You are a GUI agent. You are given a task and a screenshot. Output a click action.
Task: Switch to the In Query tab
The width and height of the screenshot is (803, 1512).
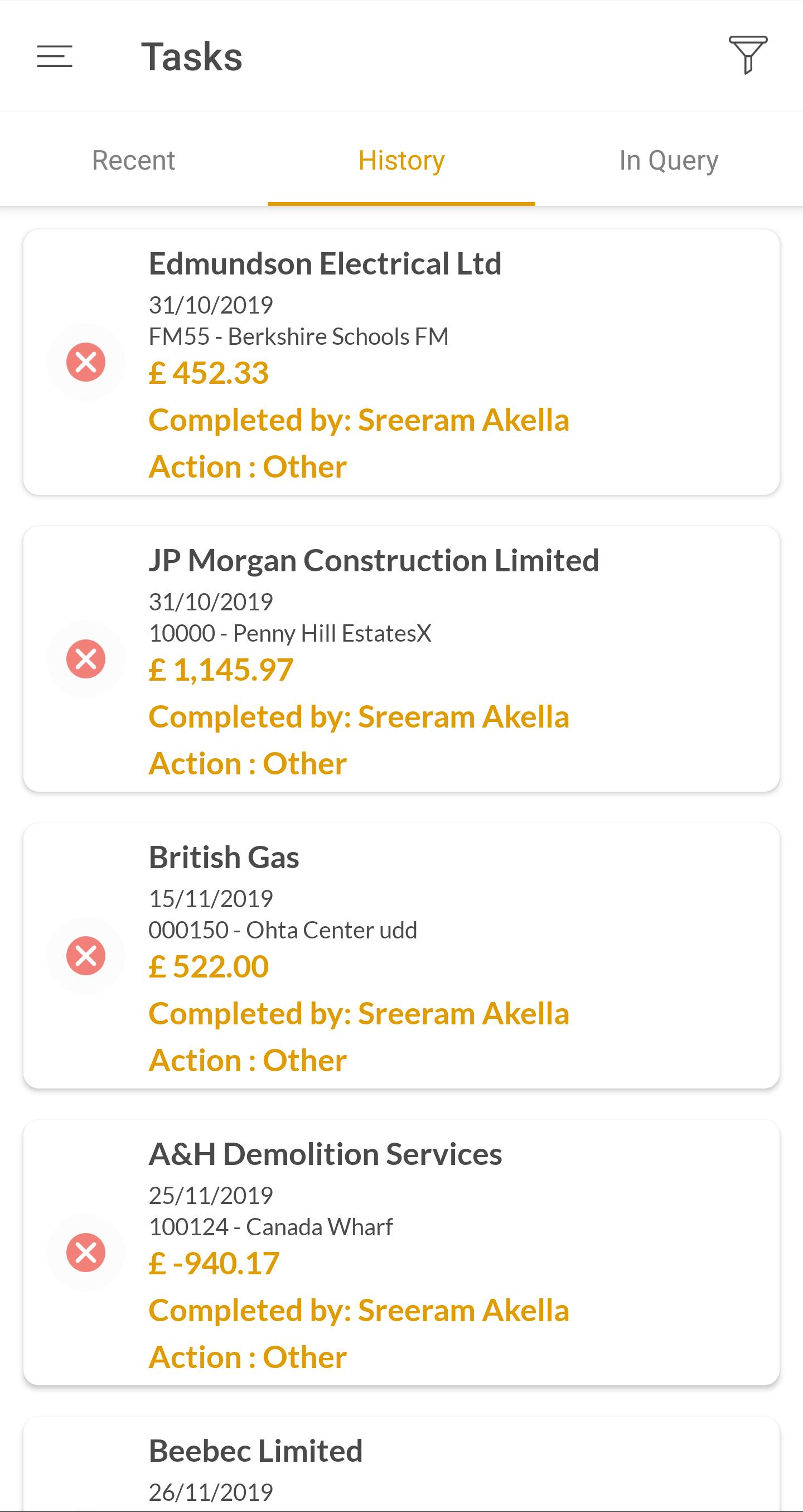click(669, 160)
